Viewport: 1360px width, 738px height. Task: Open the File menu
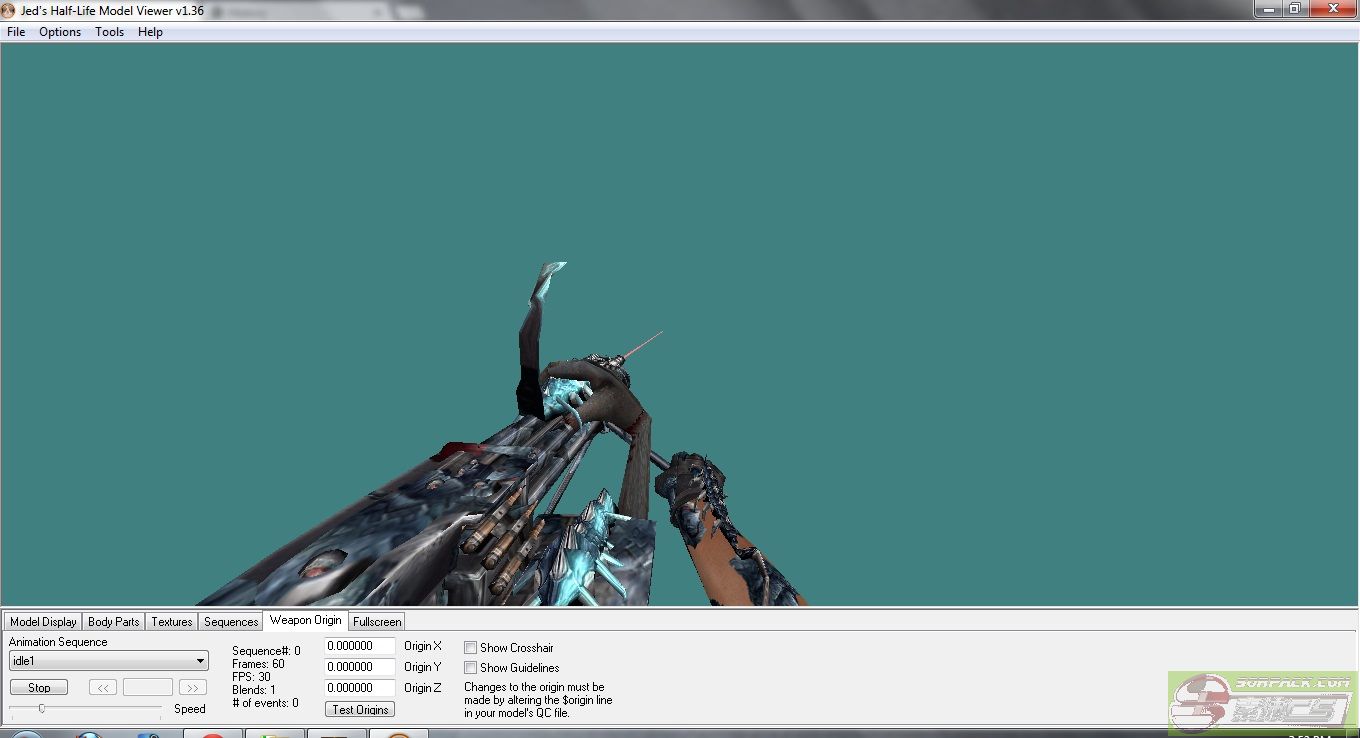tap(16, 32)
